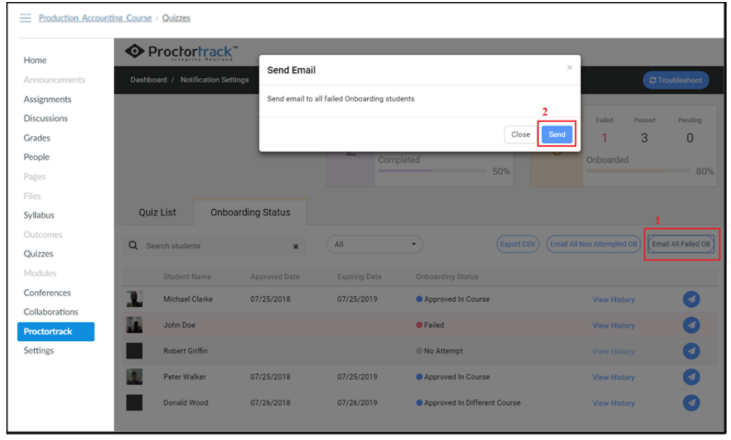This screenshot has width=731, height=440.
Task: Select Proctortrack in course sidebar
Action: (56, 331)
